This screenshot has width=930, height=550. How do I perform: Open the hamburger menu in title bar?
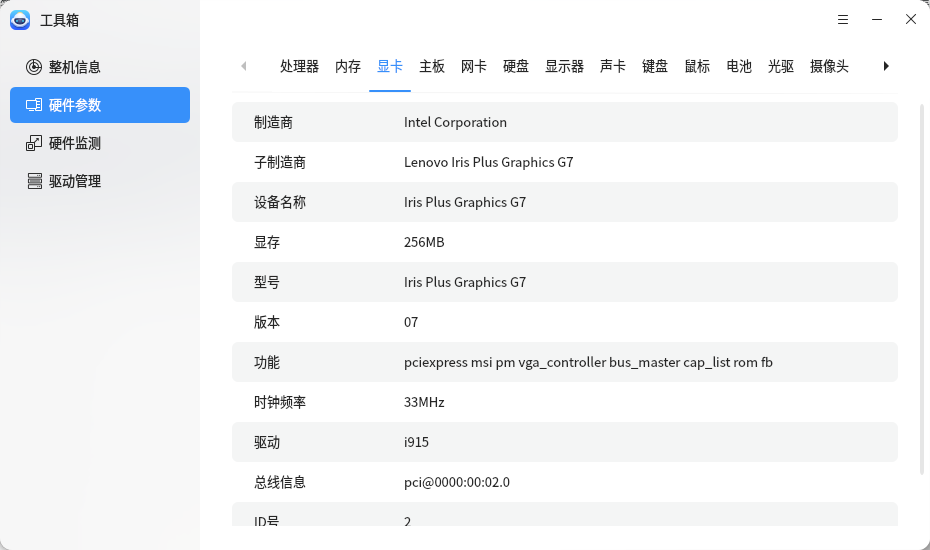point(843,20)
